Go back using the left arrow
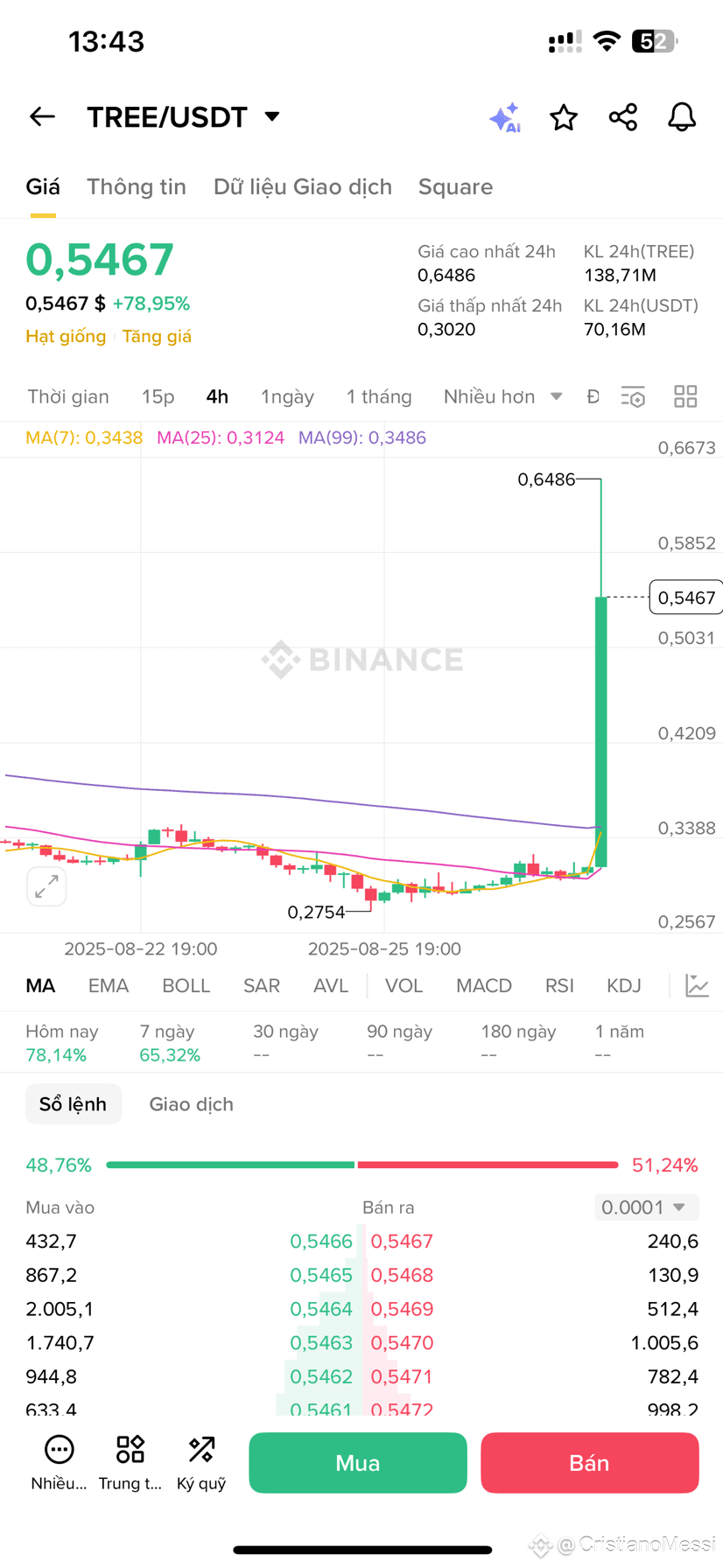Screen dimensions: 723x1568 (x=42, y=116)
